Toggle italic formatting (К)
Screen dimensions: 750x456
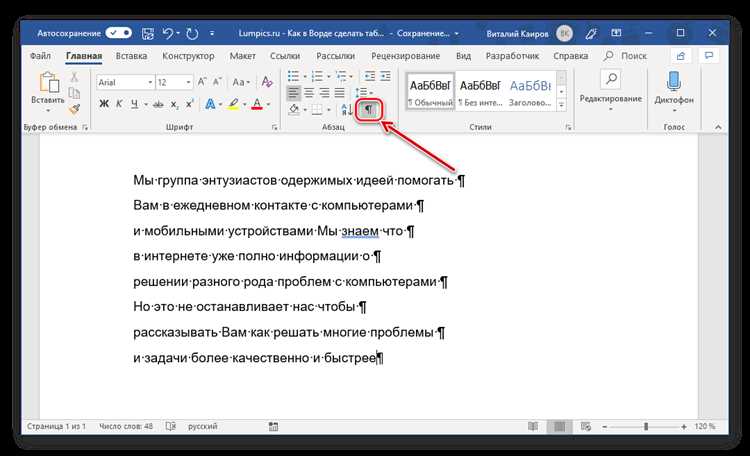pos(119,104)
